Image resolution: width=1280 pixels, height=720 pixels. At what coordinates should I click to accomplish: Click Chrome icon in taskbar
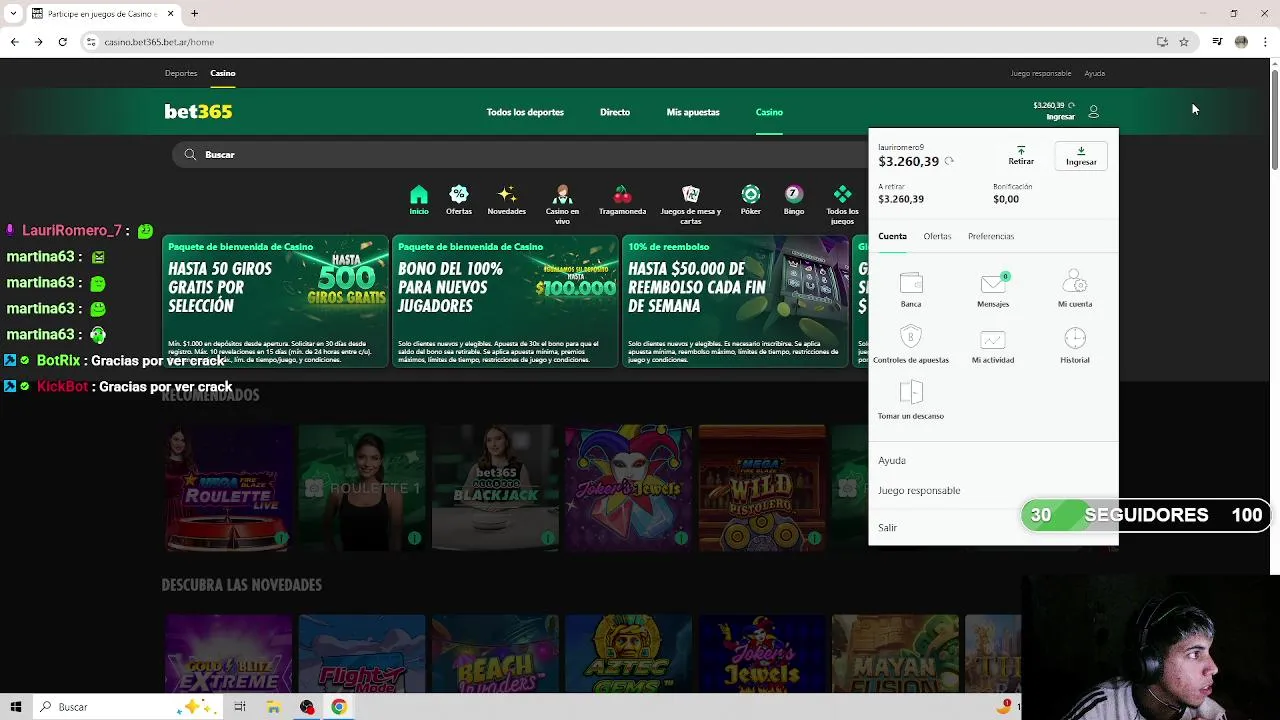(339, 707)
